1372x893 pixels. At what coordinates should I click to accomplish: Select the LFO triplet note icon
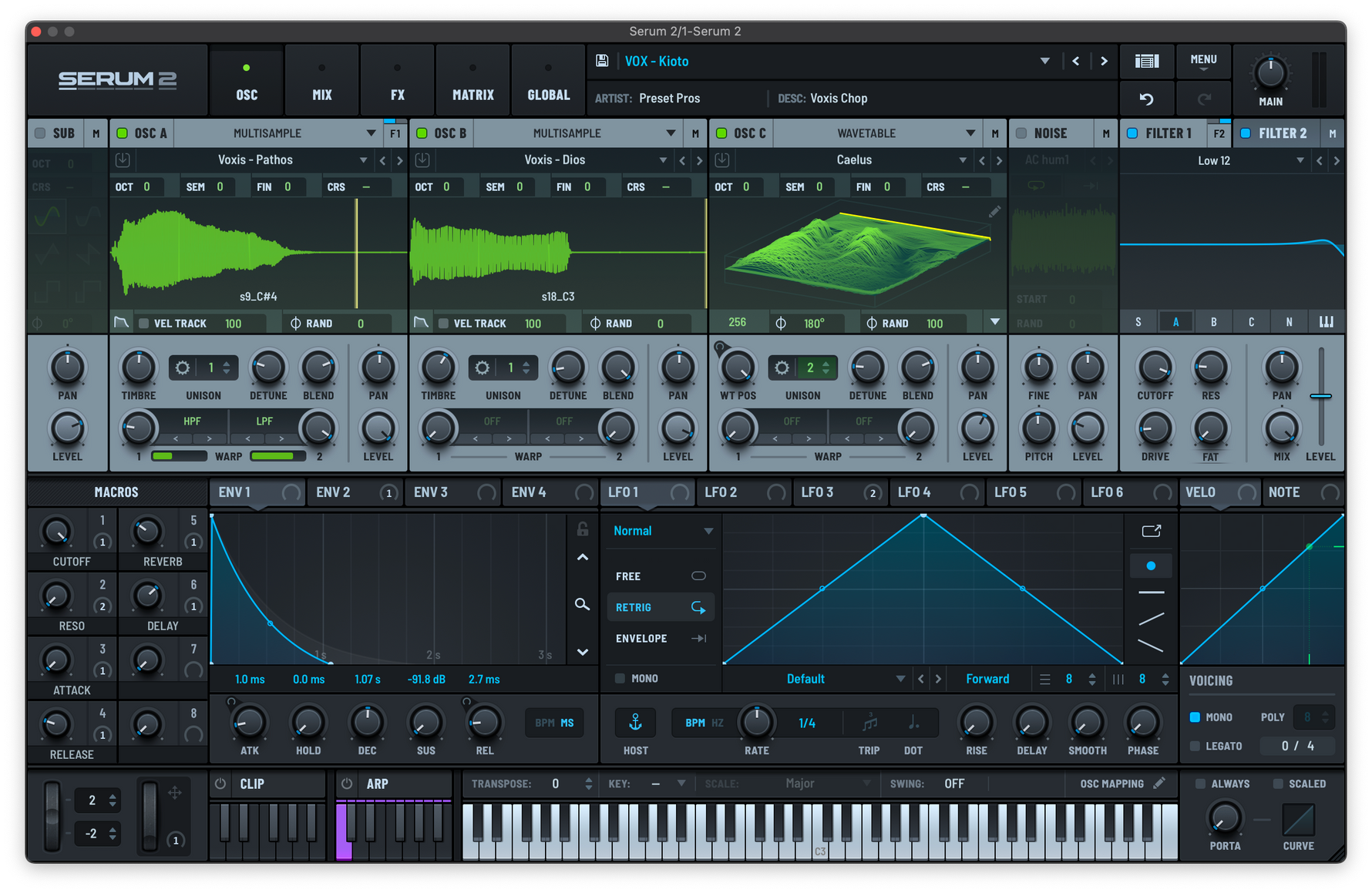869,723
